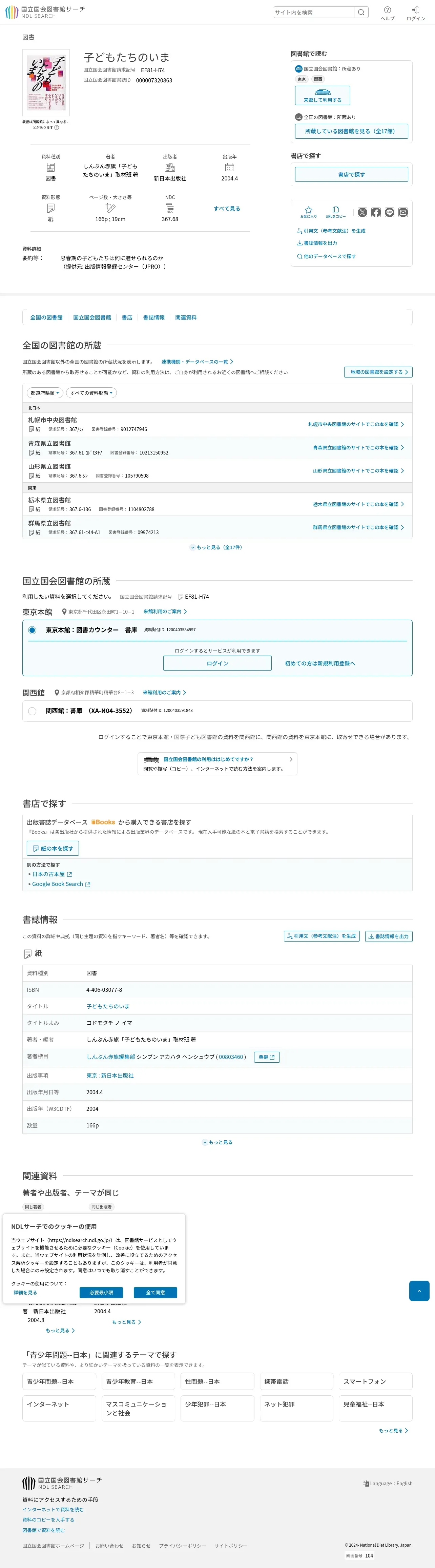Jump to 書誌情報 tab
Image resolution: width=435 pixels, height=1568 pixels.
coord(153,317)
